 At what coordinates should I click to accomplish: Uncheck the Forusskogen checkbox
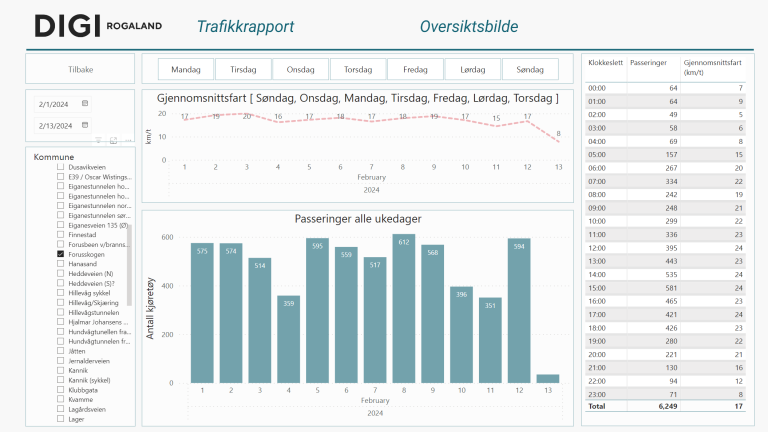(60, 254)
